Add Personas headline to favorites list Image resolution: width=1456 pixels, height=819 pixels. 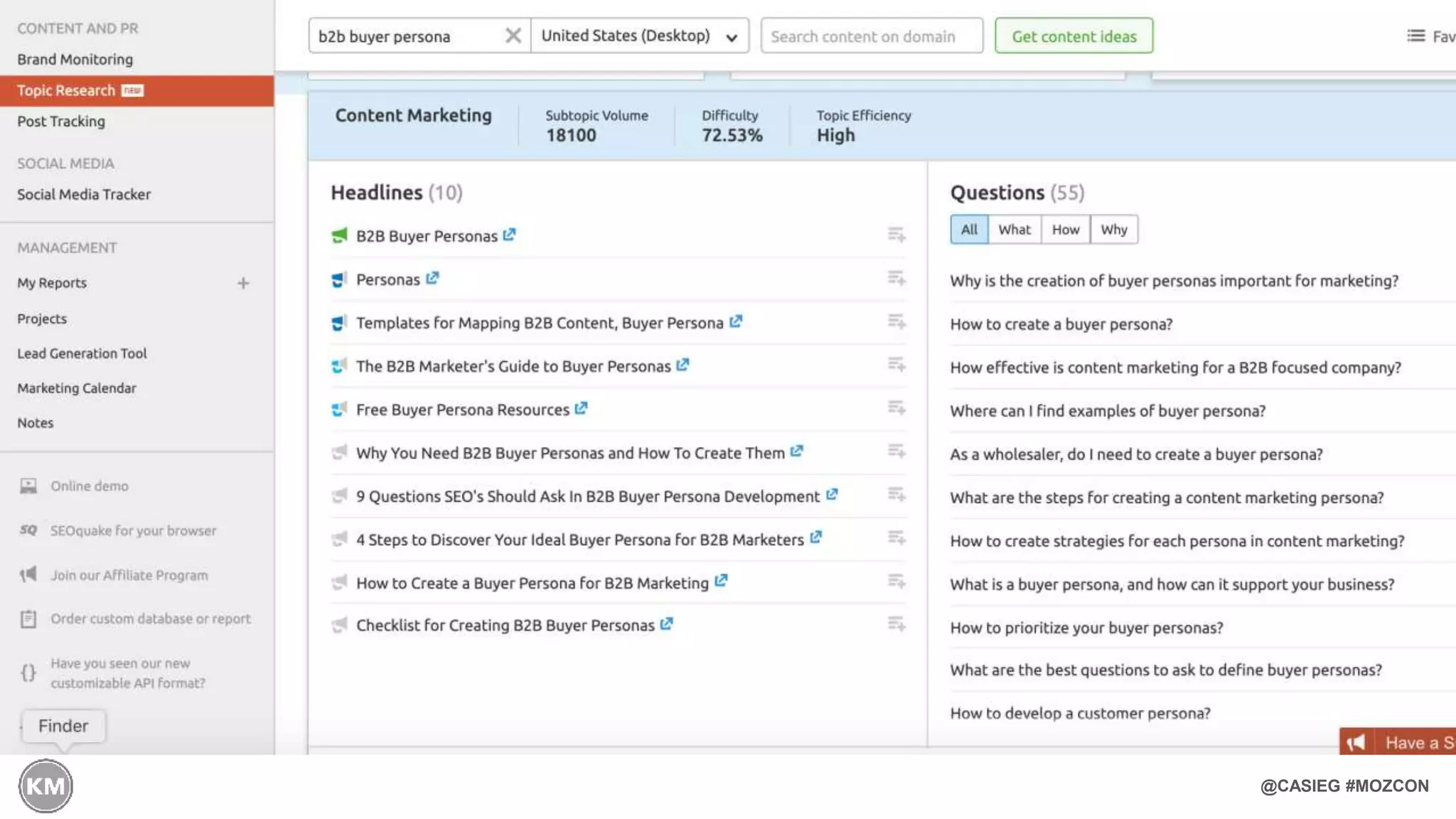click(x=896, y=278)
